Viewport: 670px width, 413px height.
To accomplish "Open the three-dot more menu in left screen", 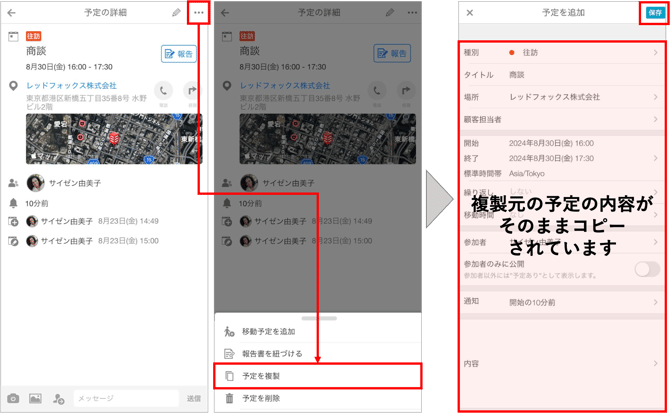I will [x=198, y=13].
